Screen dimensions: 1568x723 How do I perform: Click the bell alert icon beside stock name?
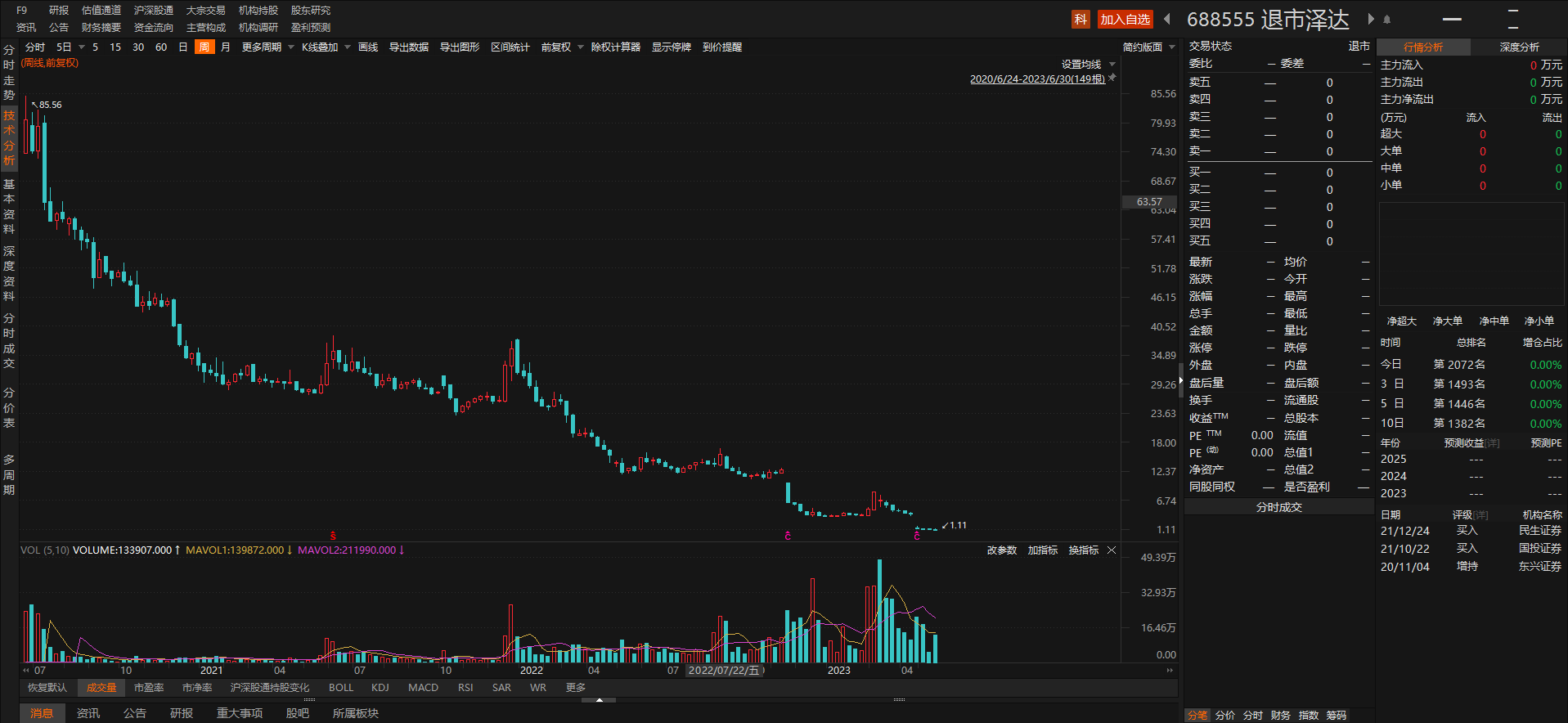point(1386,20)
